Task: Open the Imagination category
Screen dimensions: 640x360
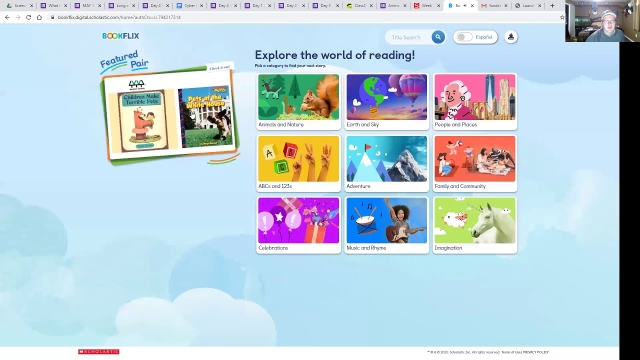Action: (475, 225)
